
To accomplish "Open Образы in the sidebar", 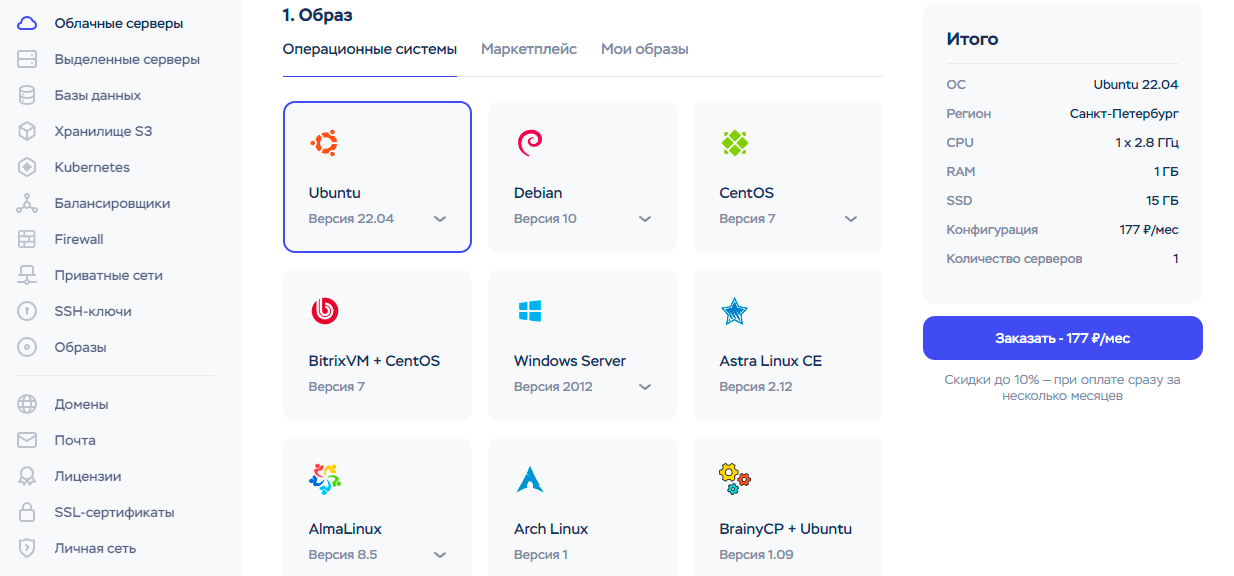I will 80,347.
